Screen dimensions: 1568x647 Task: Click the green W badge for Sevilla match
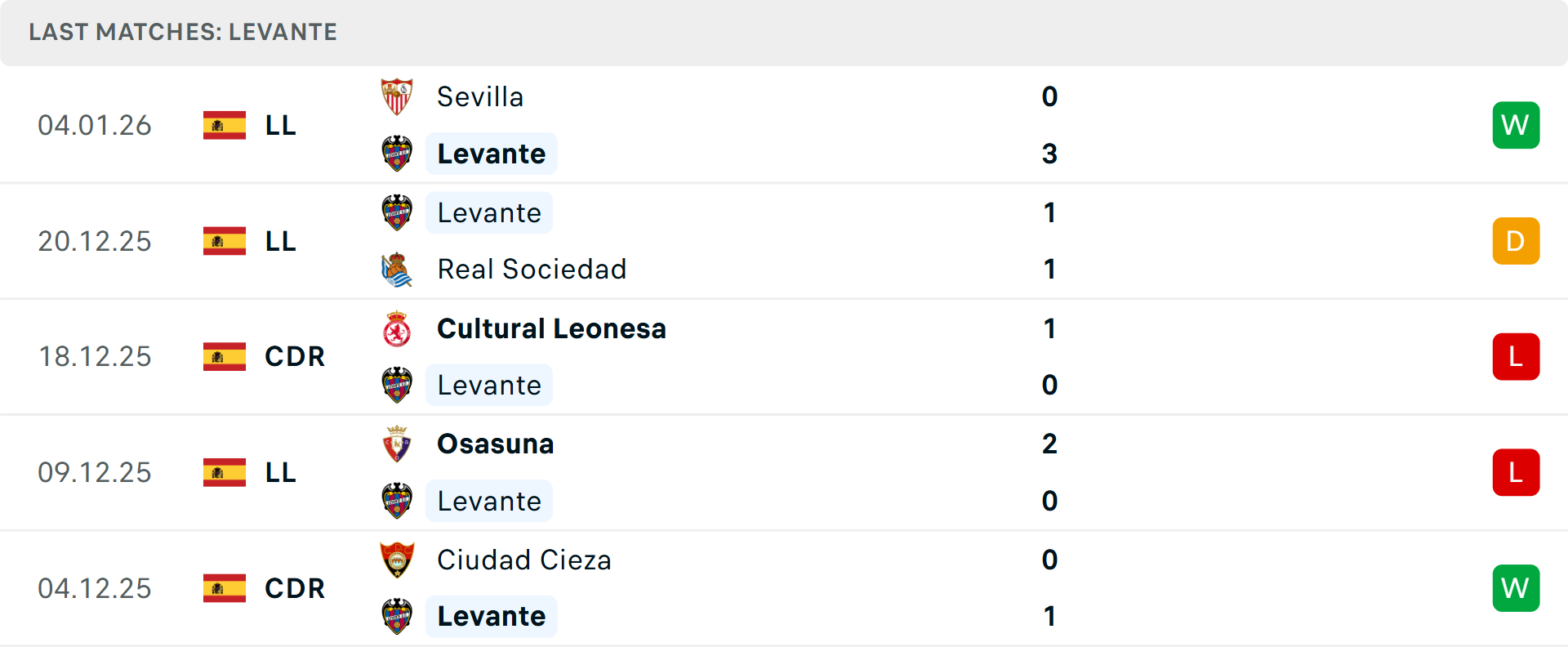[x=1516, y=125]
